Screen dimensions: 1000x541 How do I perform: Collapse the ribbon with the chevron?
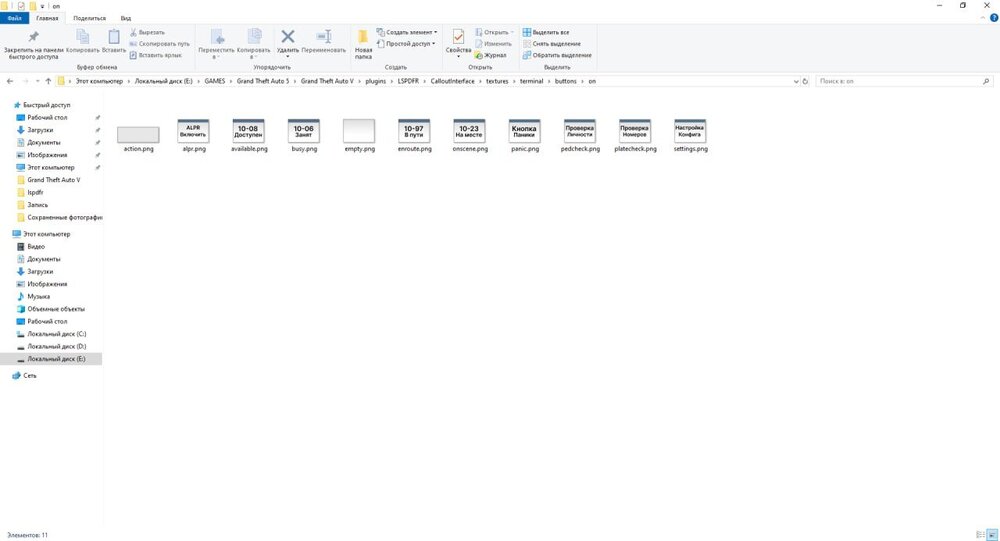tap(983, 18)
